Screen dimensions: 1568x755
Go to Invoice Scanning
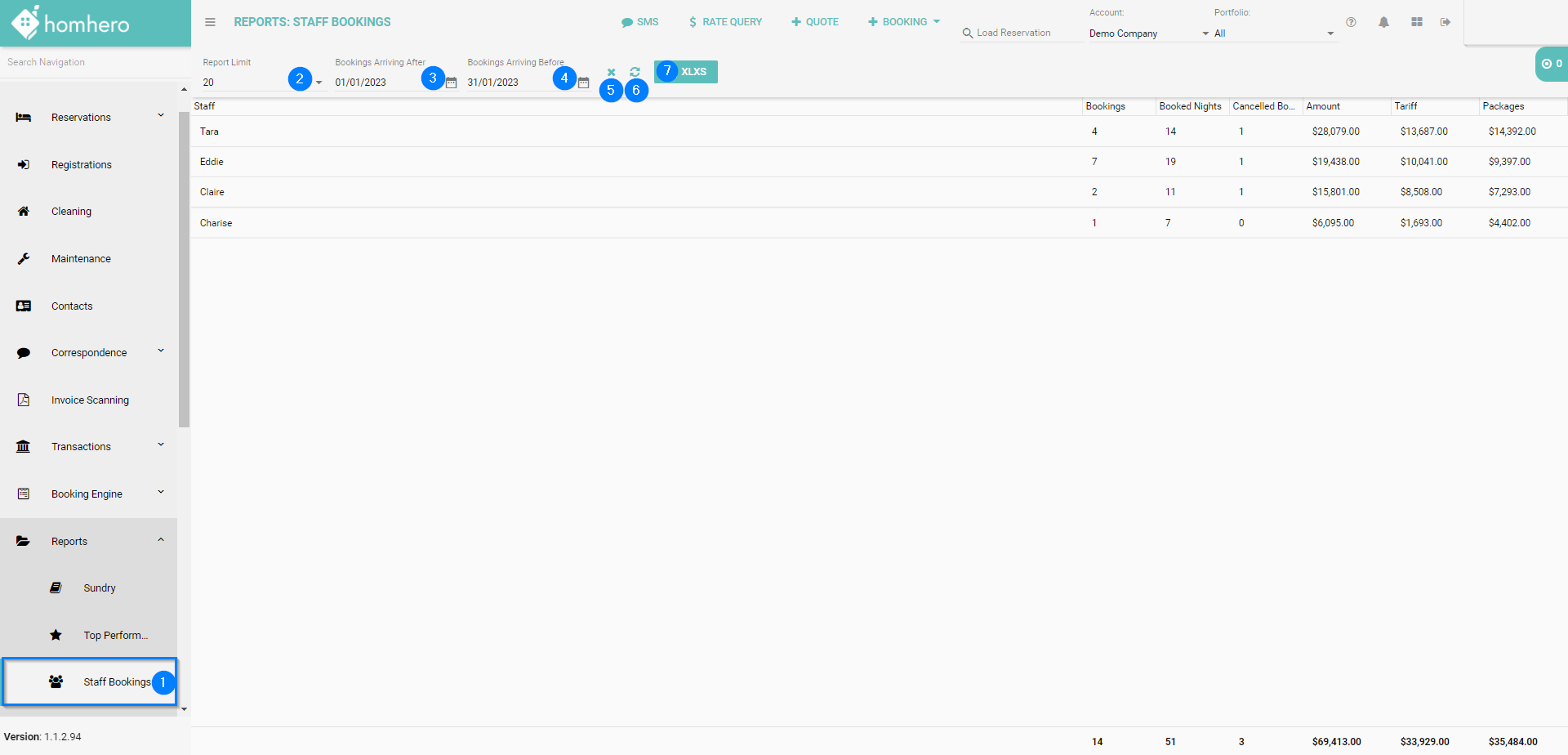[x=90, y=400]
